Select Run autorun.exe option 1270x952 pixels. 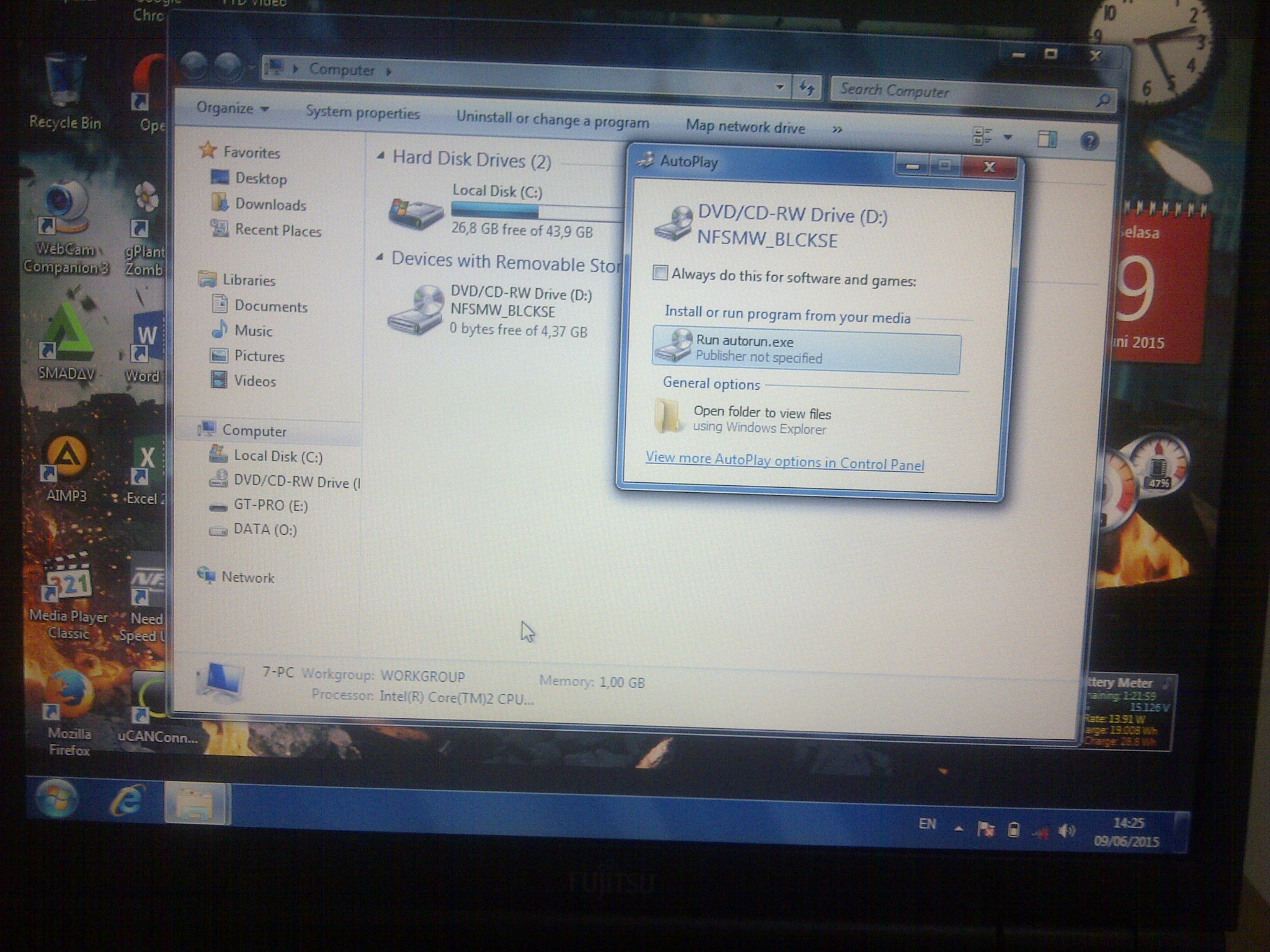tap(806, 350)
